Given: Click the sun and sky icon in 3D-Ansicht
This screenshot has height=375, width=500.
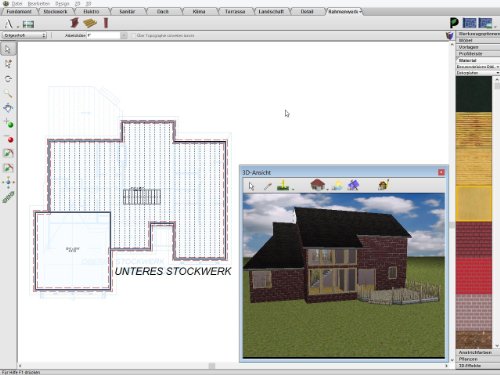Looking at the screenshot, I should [x=337, y=185].
